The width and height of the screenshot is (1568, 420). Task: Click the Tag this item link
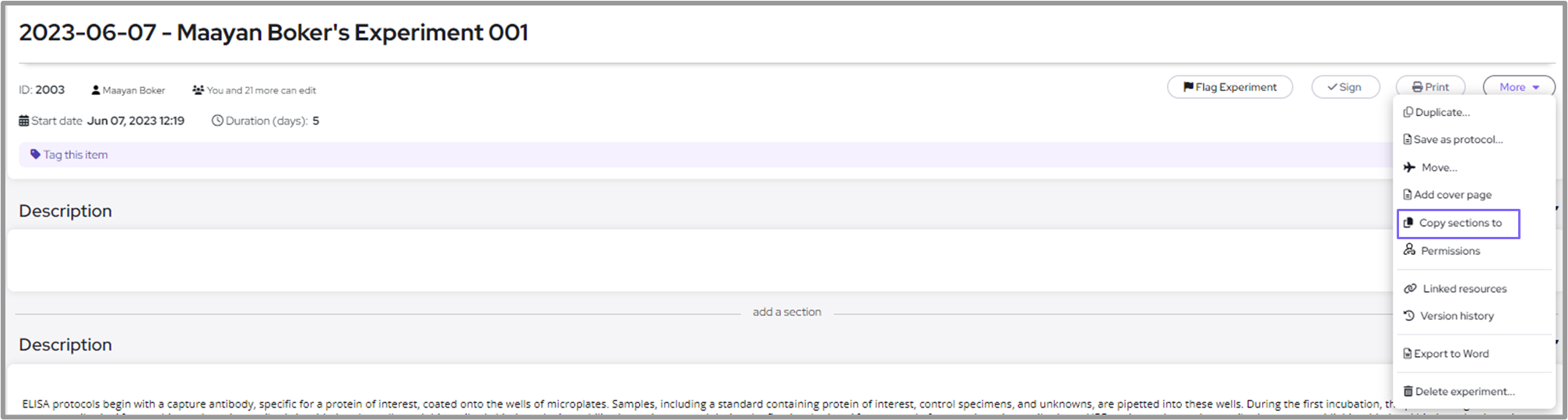(x=75, y=154)
